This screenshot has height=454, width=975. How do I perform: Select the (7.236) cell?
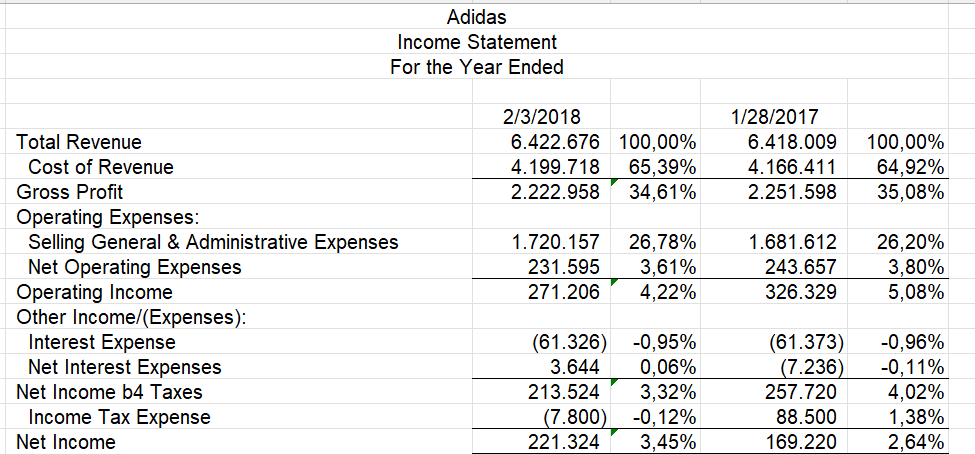(810, 367)
